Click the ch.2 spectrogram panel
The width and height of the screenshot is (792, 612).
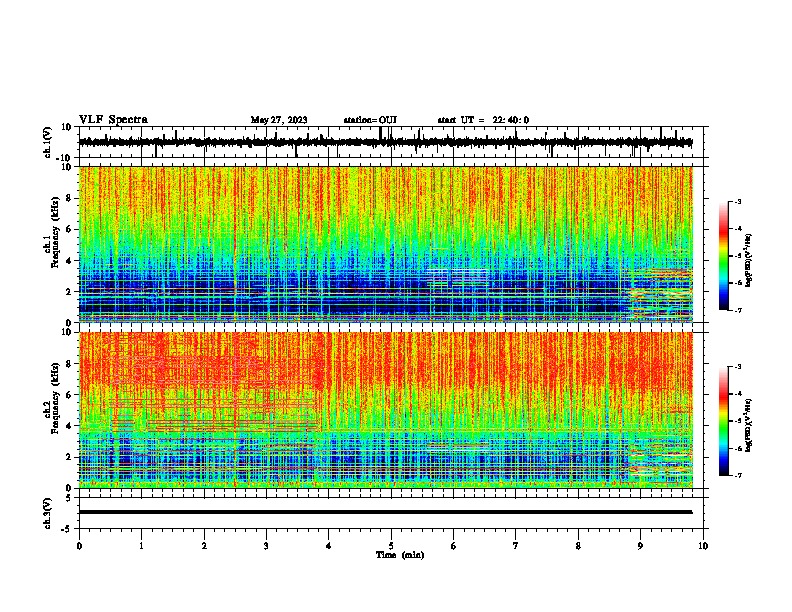386,410
